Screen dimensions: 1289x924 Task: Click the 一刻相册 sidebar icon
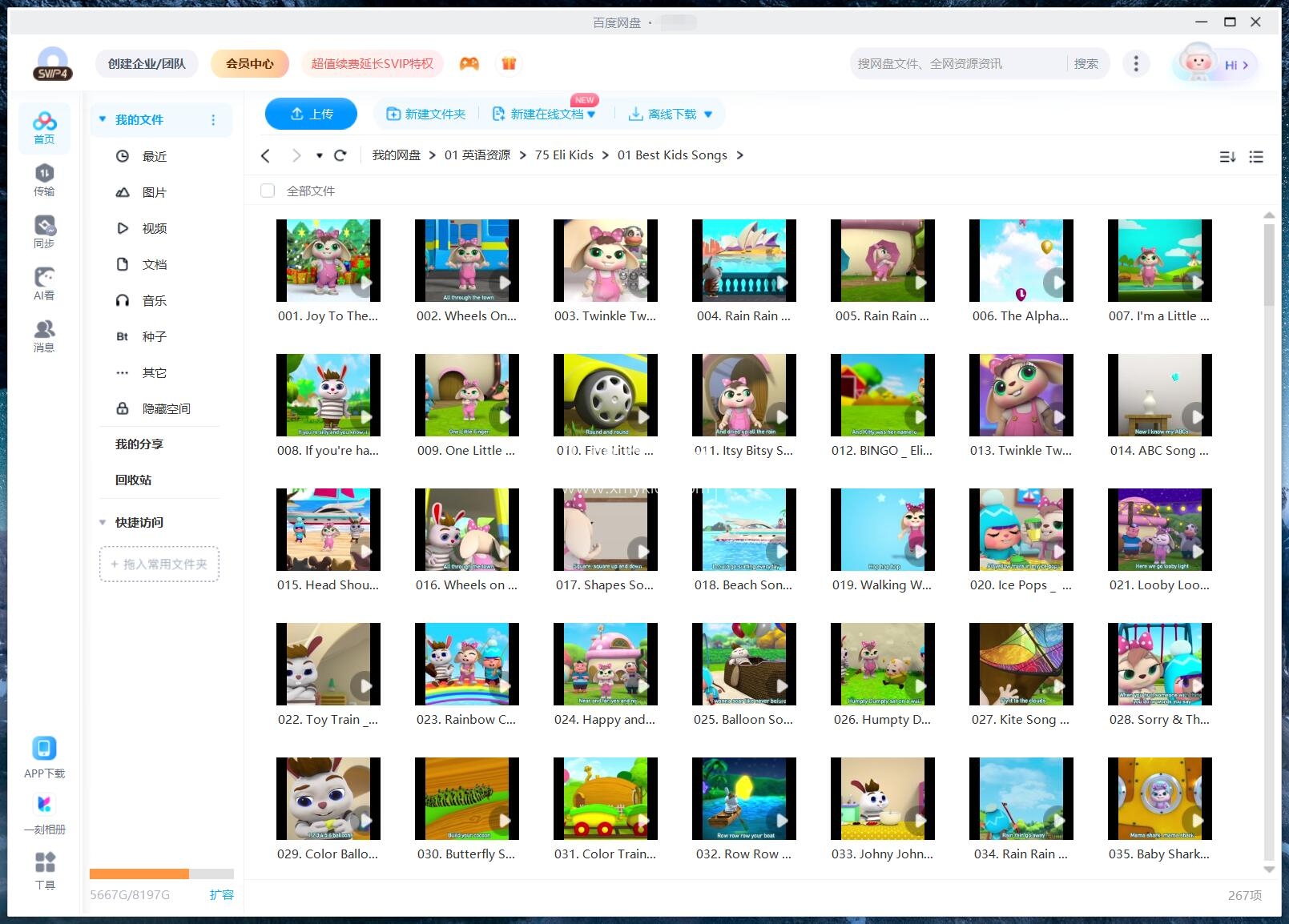(44, 810)
